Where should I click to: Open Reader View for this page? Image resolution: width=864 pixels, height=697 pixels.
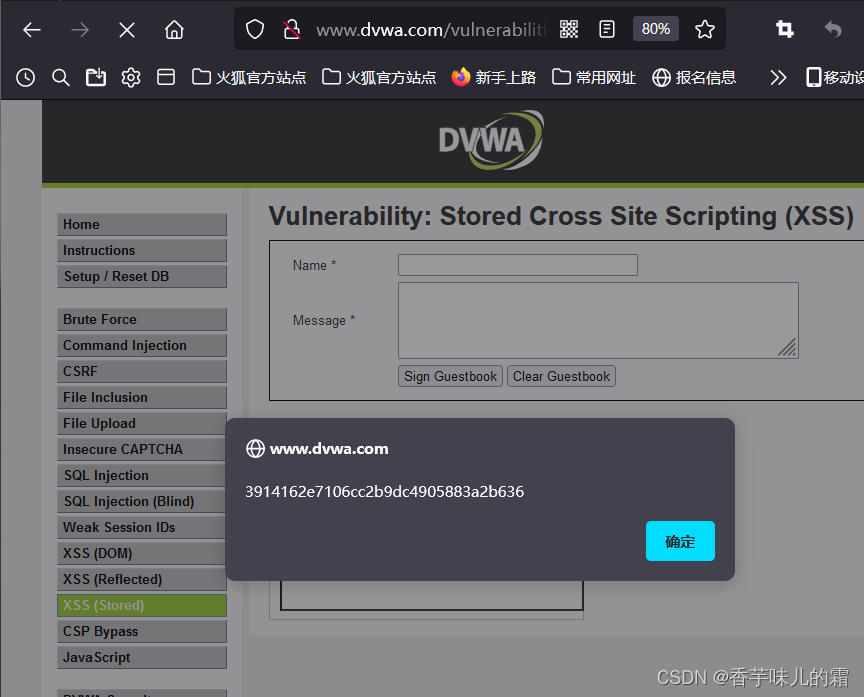pos(606,29)
